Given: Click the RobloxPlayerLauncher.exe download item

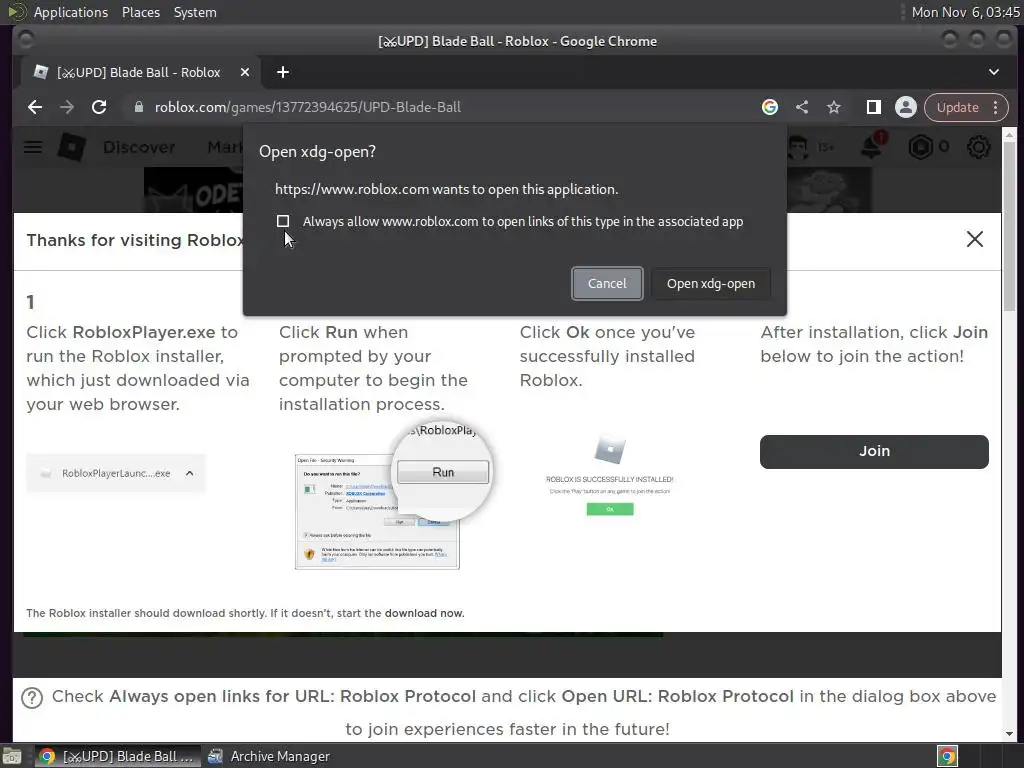Looking at the screenshot, I should click(x=116, y=473).
